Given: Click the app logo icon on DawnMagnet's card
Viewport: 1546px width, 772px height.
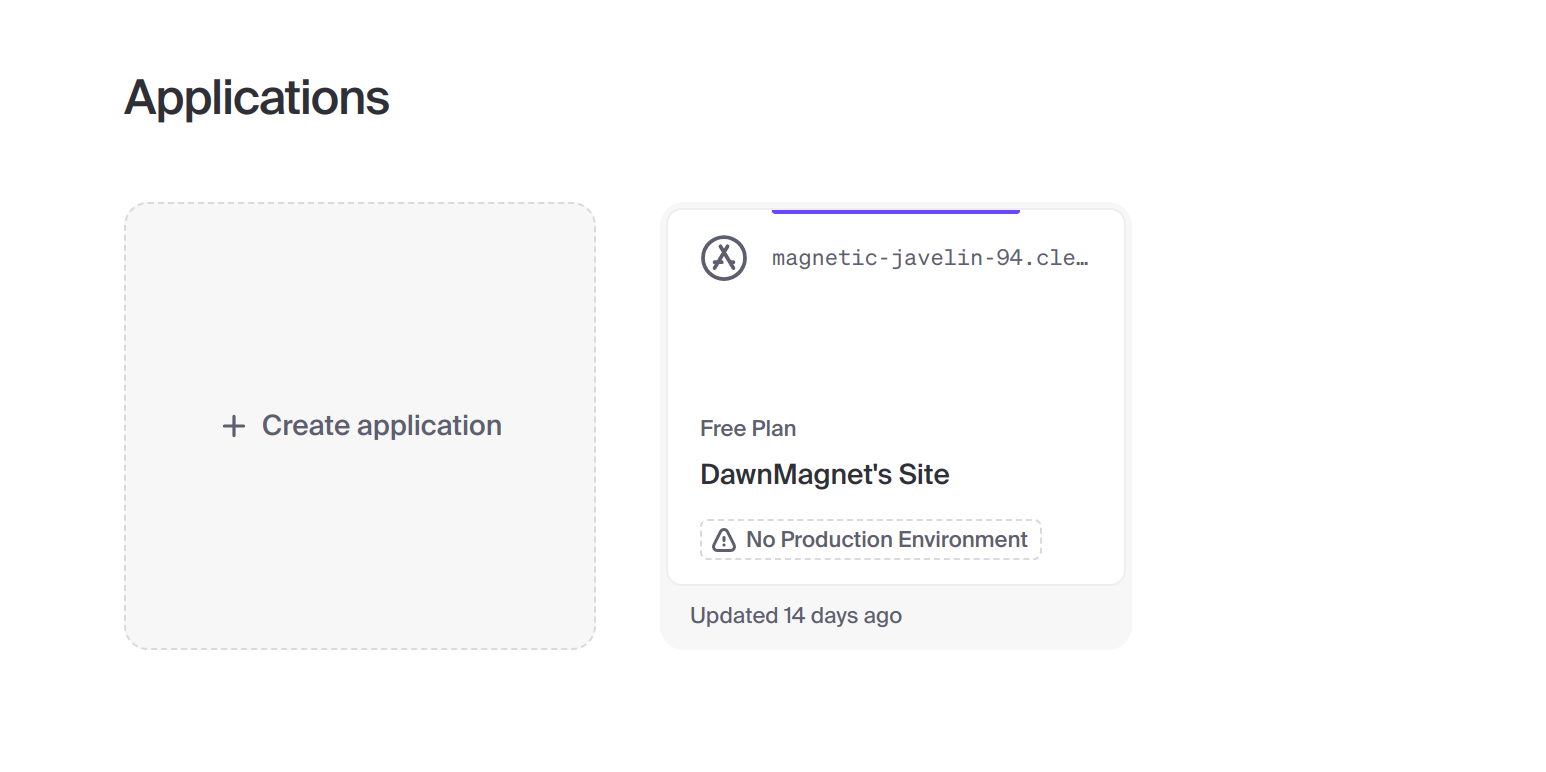Looking at the screenshot, I should [x=724, y=258].
